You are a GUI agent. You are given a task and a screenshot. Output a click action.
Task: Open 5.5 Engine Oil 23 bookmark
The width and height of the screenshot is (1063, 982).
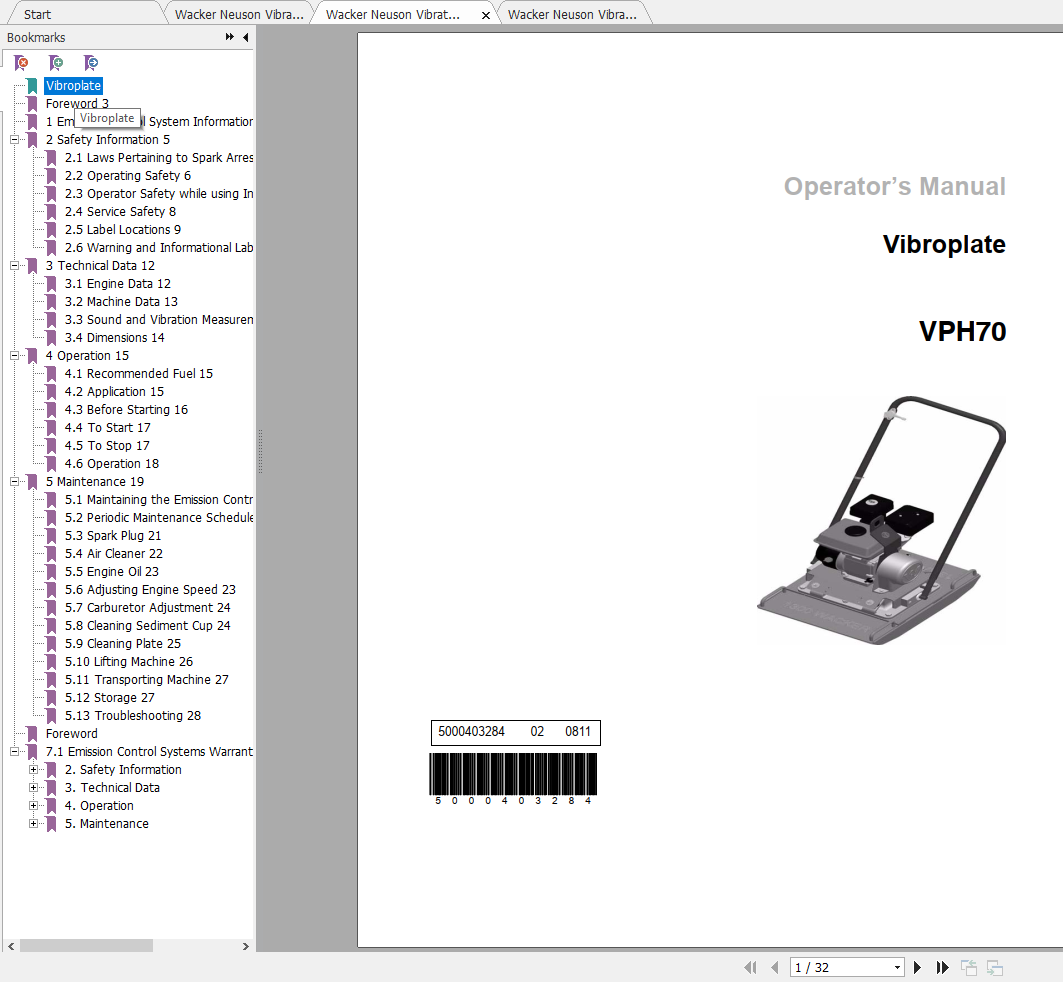[111, 572]
